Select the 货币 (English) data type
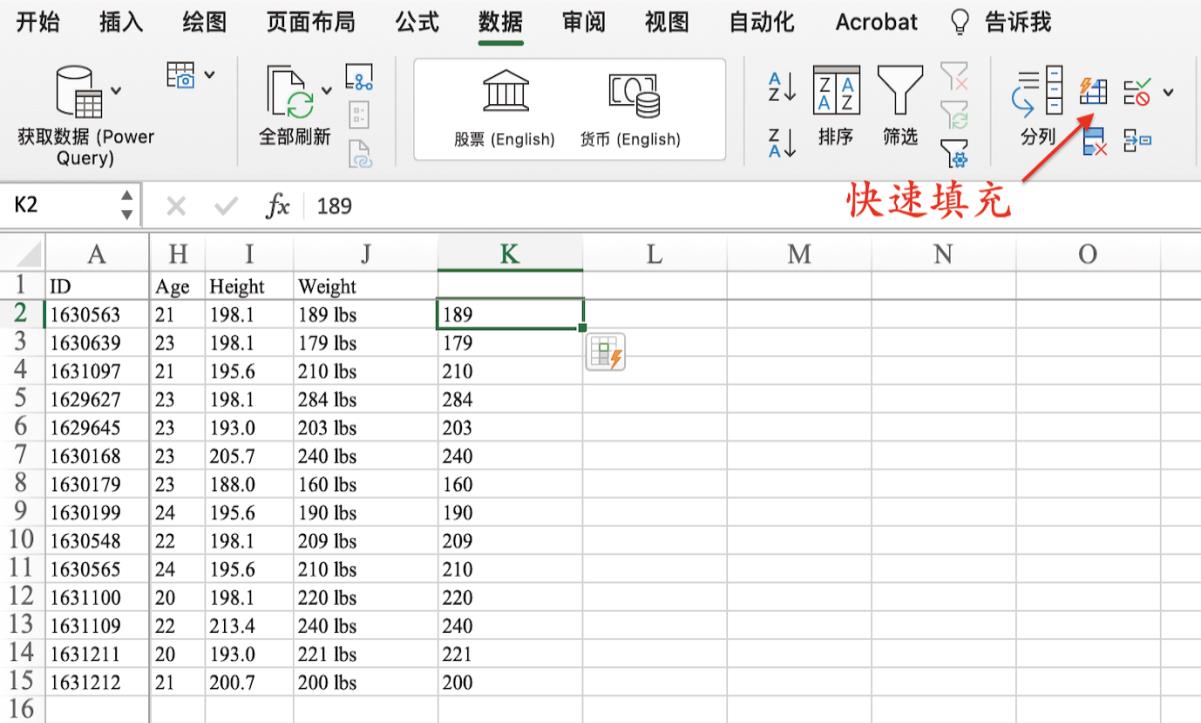 pyautogui.click(x=631, y=108)
